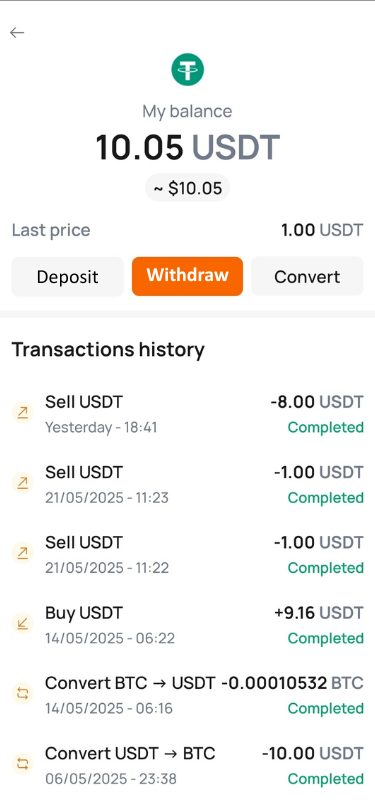
Task: Open the -0.00010532 BTC conversion entry
Action: (x=188, y=695)
